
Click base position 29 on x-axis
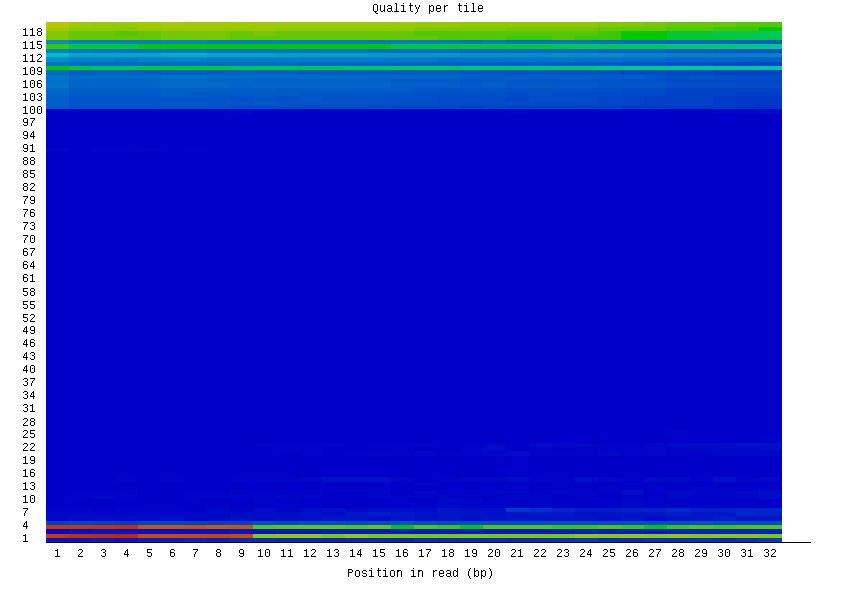[701, 554]
